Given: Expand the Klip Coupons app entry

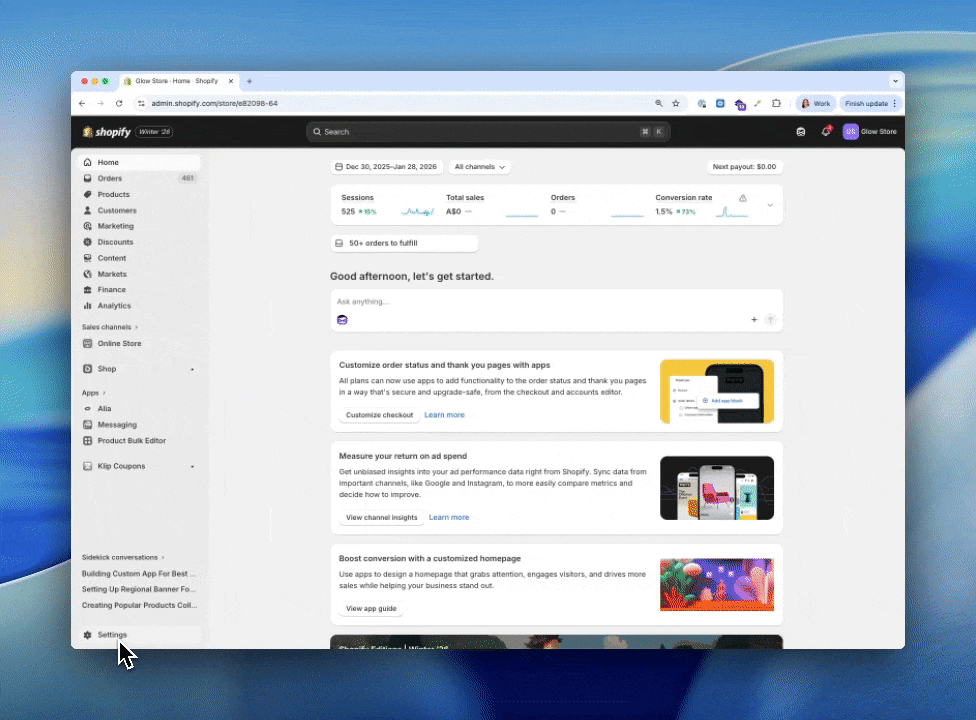Looking at the screenshot, I should 192,466.
